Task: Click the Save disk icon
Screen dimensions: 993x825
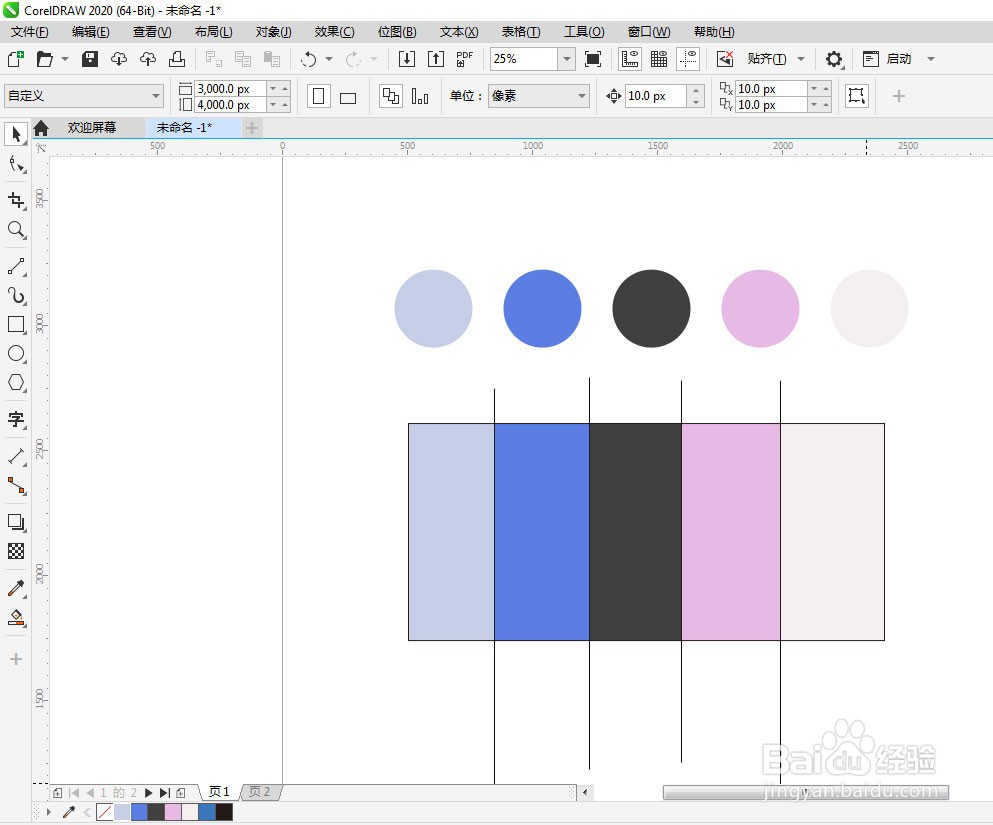Action: pos(90,59)
